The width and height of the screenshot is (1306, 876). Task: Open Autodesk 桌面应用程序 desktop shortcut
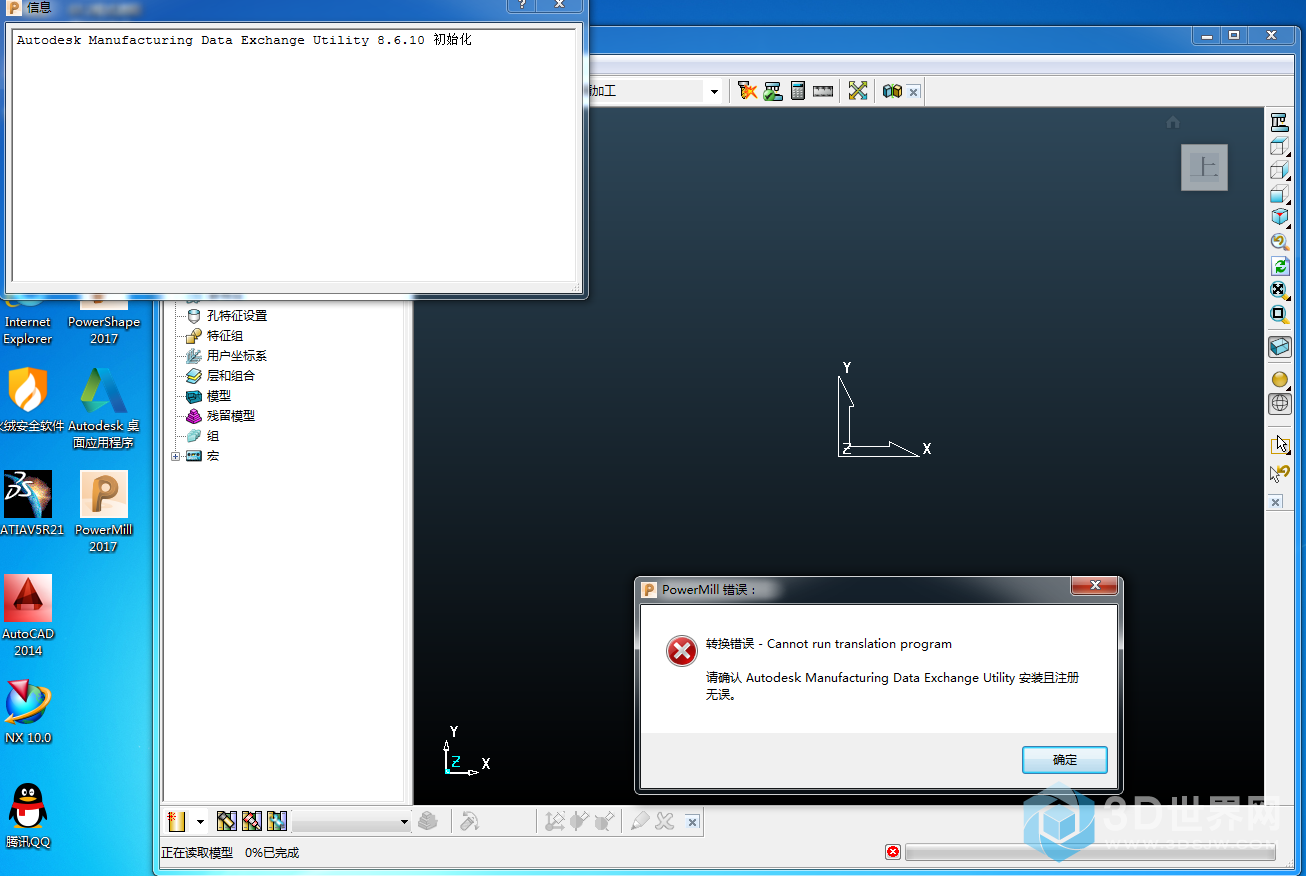click(x=104, y=408)
